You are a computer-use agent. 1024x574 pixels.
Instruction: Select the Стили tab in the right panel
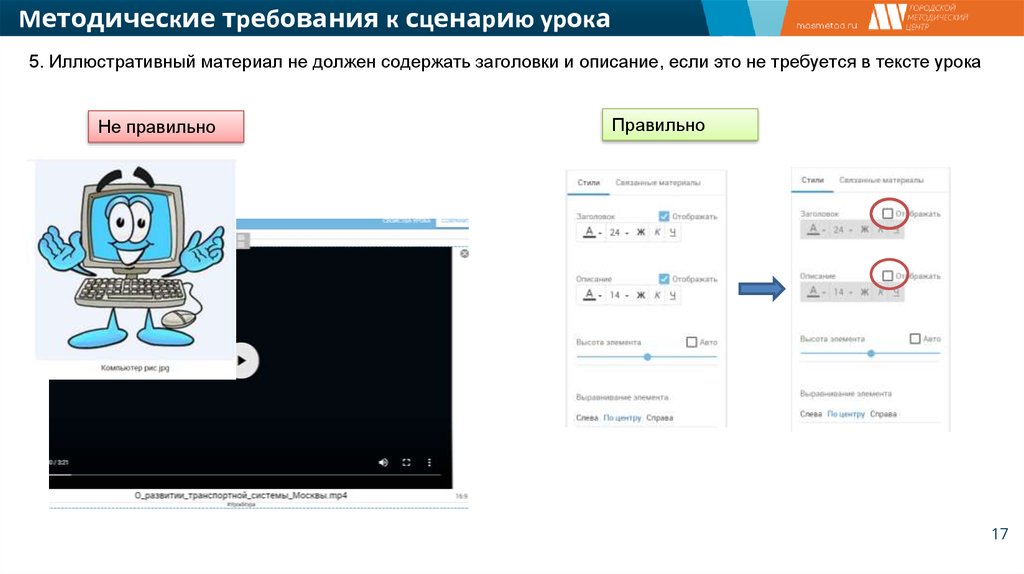(813, 180)
